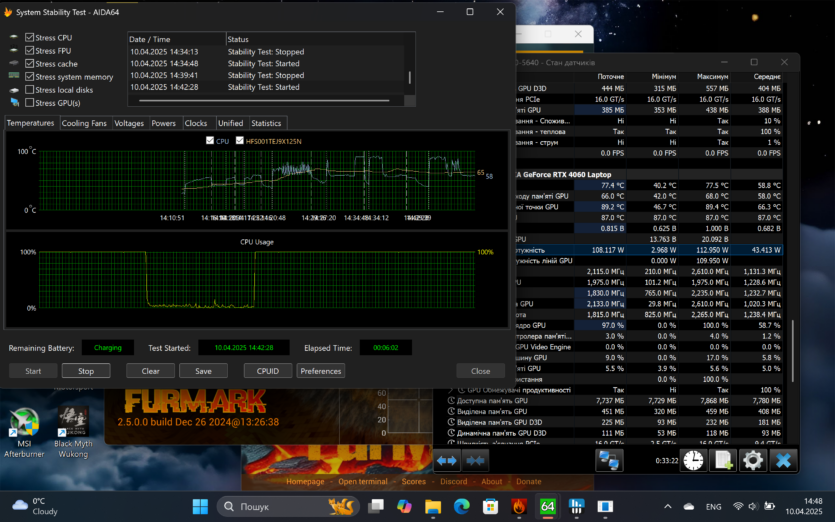Click the Donate link in FurMark
Viewport: 835px width, 522px height.
tap(528, 482)
